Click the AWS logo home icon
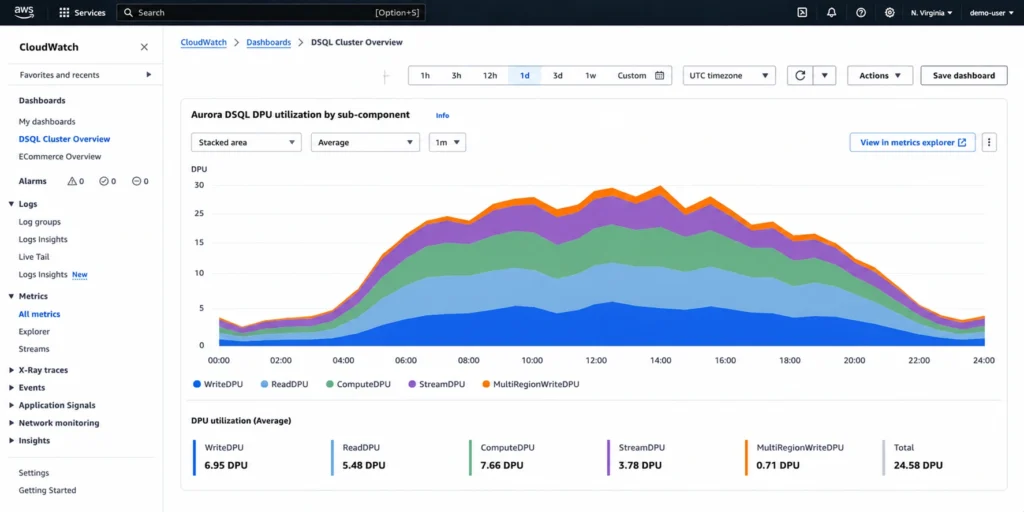Viewport: 1024px width, 512px height. tap(24, 12)
